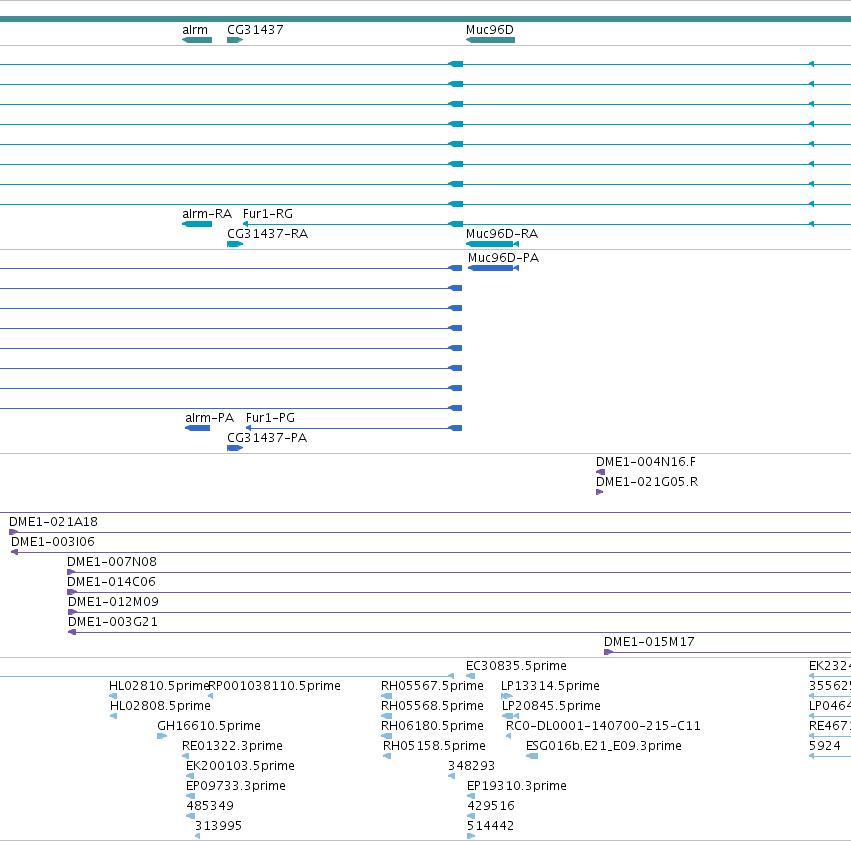Viewport: 851px width, 841px height.
Task: Click the LP13314.5prime EST
Action: pyautogui.click(x=507, y=696)
